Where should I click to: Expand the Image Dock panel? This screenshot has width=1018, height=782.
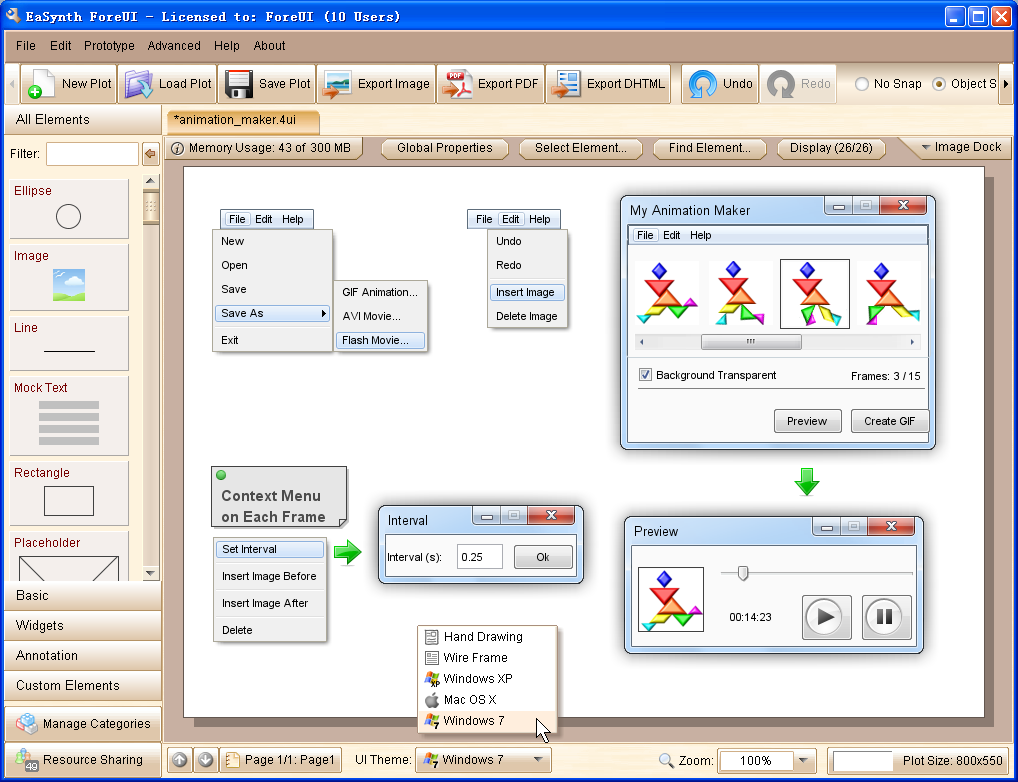[959, 147]
